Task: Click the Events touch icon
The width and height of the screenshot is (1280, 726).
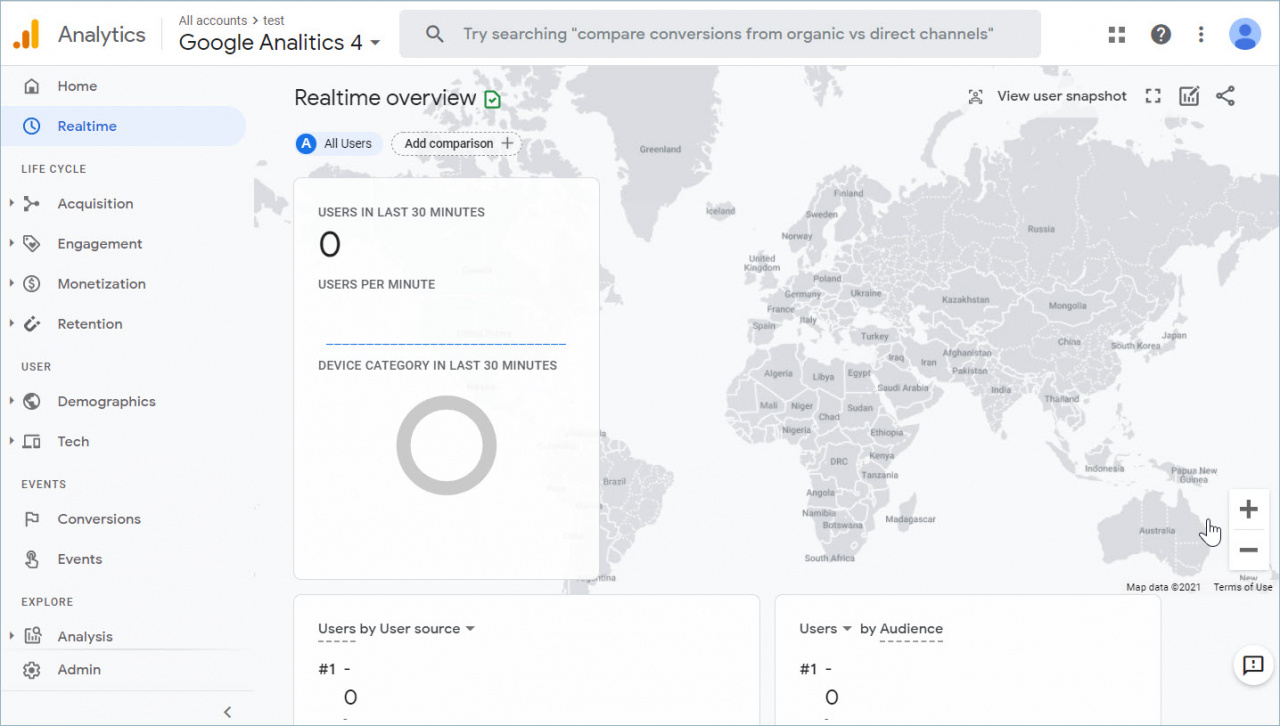Action: click(32, 559)
